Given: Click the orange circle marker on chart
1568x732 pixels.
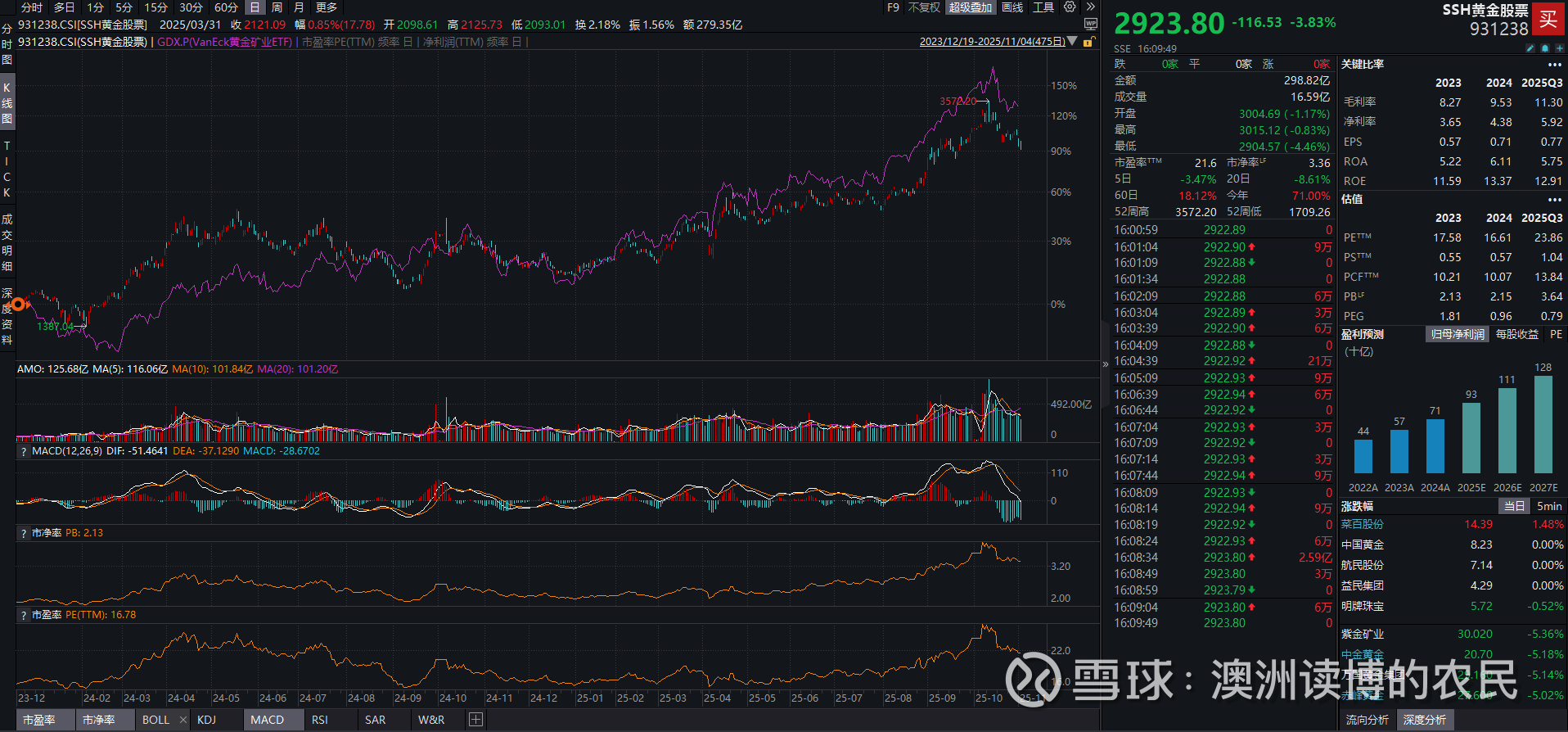Looking at the screenshot, I should click(x=18, y=304).
